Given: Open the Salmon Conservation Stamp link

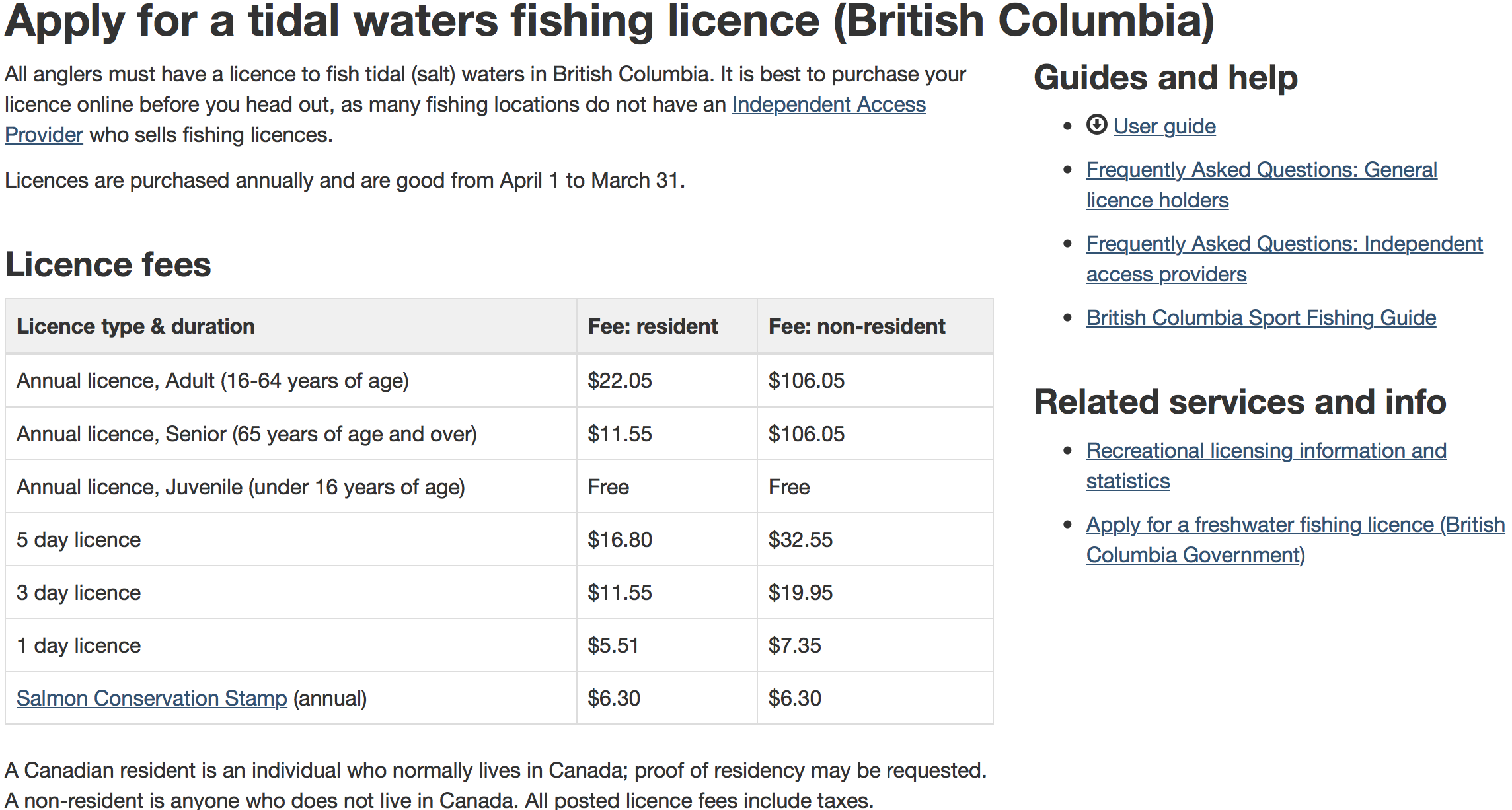Looking at the screenshot, I should pos(152,698).
